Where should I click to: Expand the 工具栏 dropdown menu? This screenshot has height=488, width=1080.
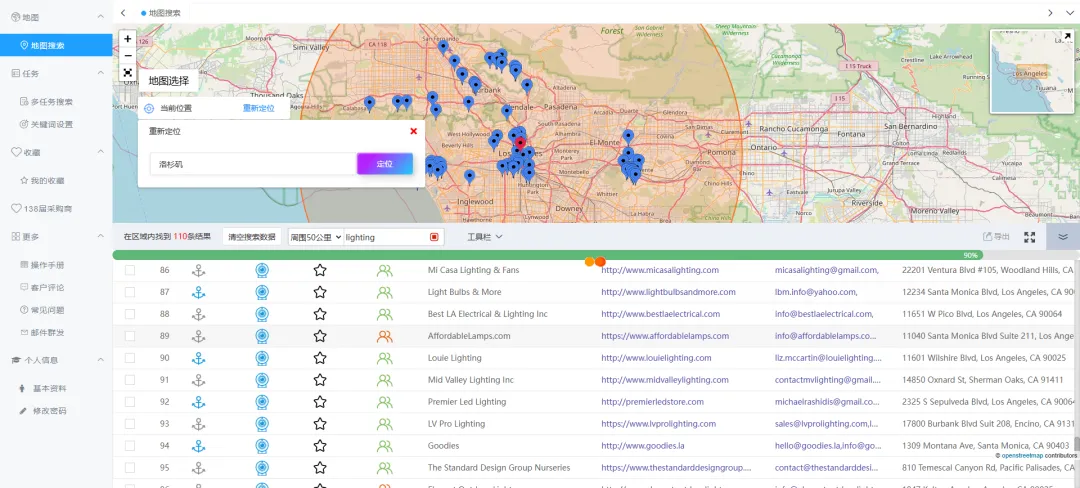(x=485, y=237)
